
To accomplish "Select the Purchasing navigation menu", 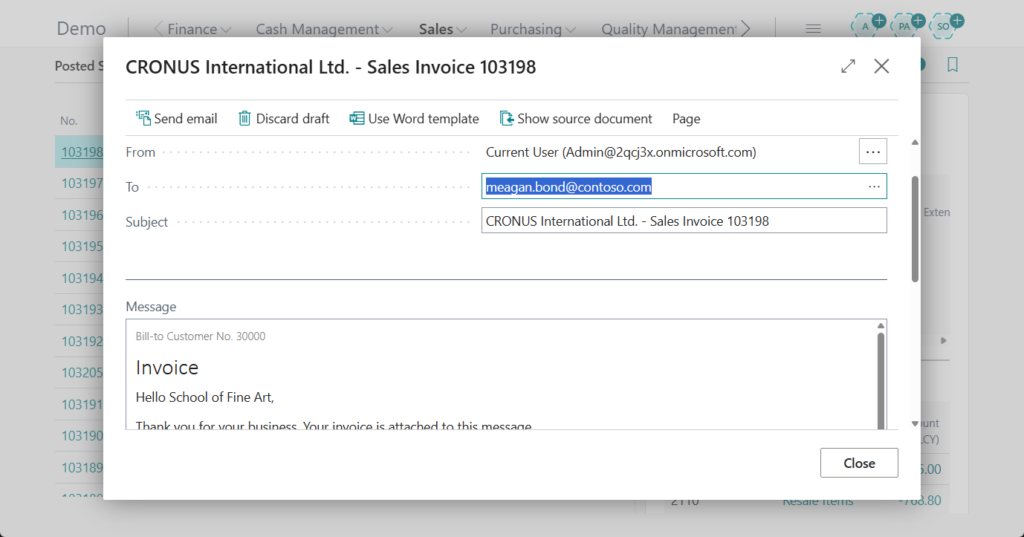I will [x=539, y=29].
